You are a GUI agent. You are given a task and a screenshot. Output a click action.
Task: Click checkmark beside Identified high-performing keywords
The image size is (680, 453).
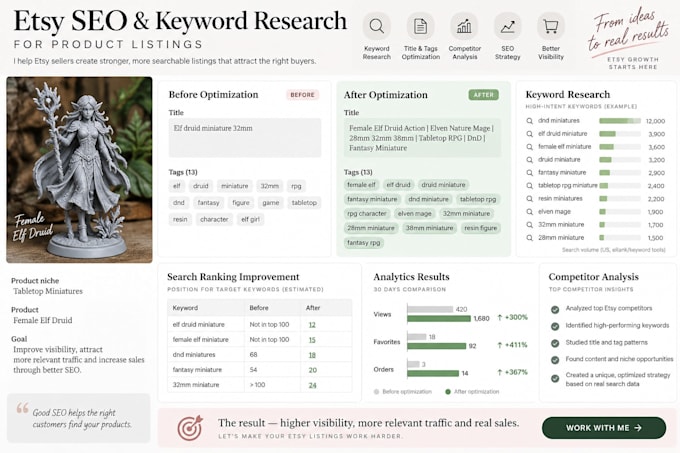click(x=555, y=326)
